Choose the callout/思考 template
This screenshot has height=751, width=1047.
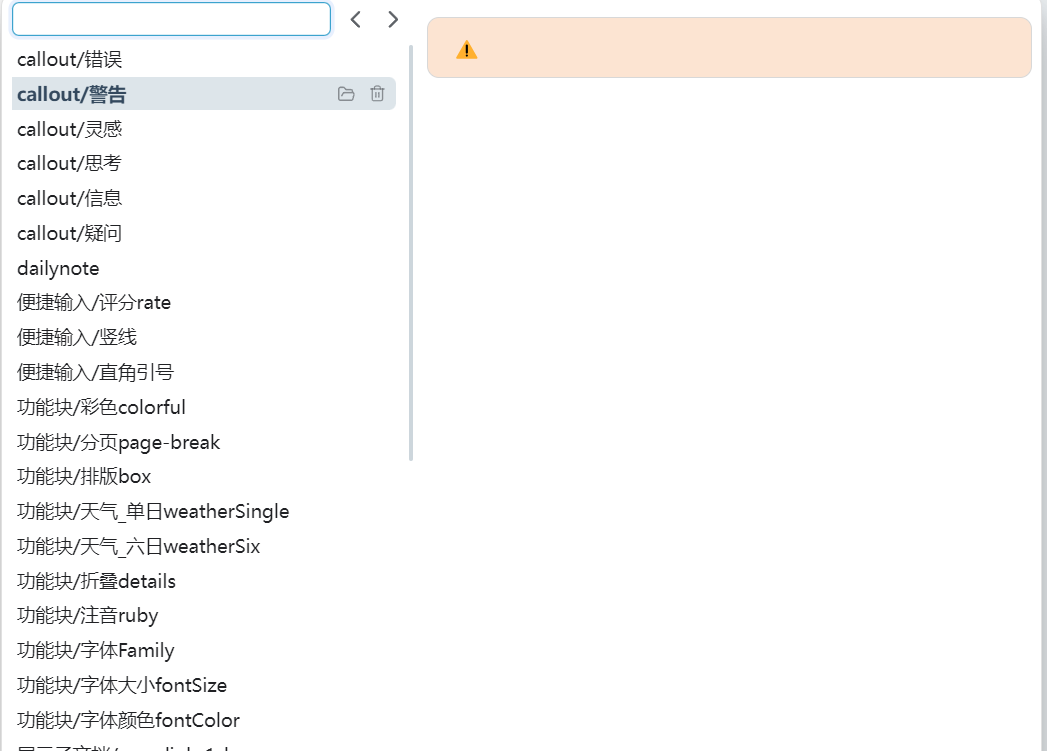[70, 163]
